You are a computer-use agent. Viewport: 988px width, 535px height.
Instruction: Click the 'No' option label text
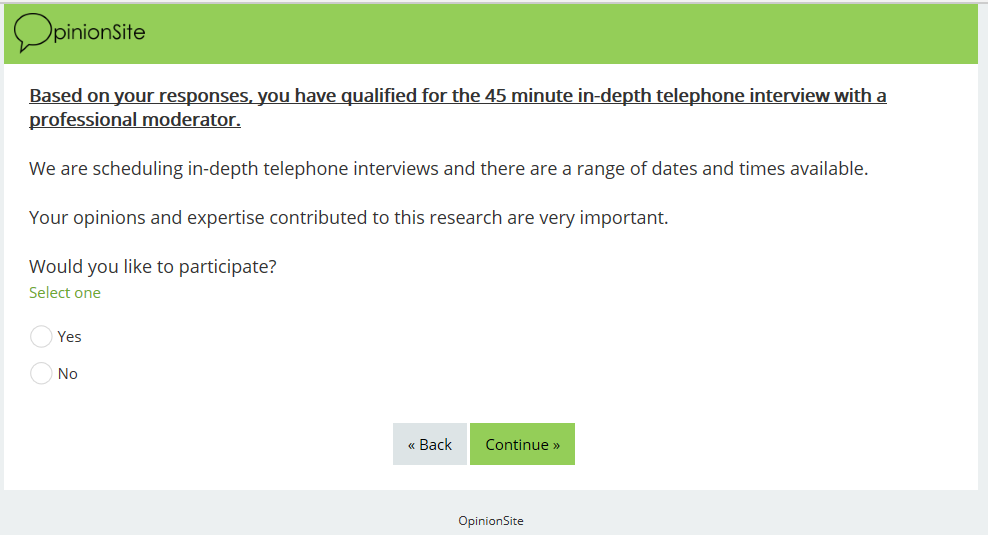coord(67,374)
